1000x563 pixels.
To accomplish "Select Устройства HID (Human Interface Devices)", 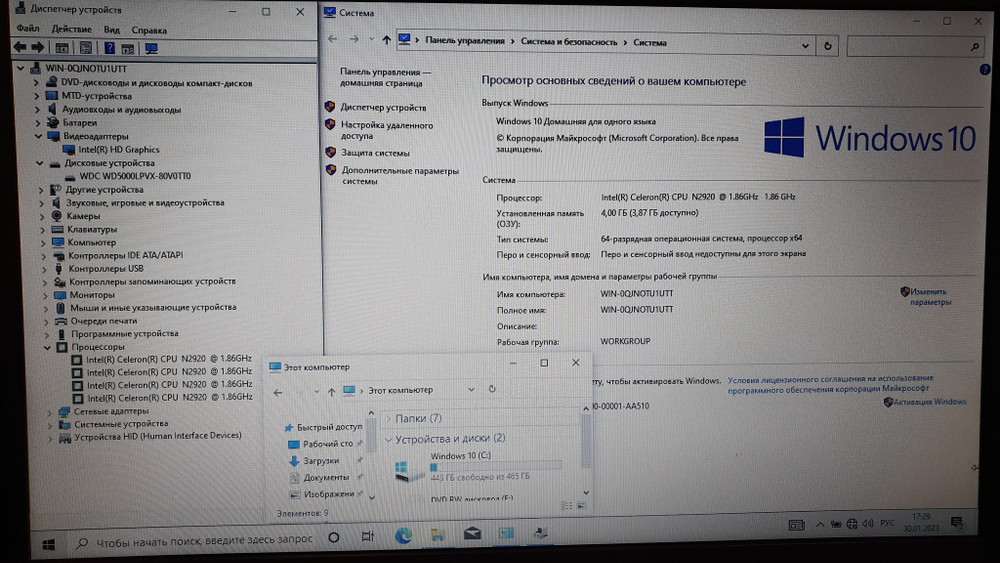I will (158, 436).
